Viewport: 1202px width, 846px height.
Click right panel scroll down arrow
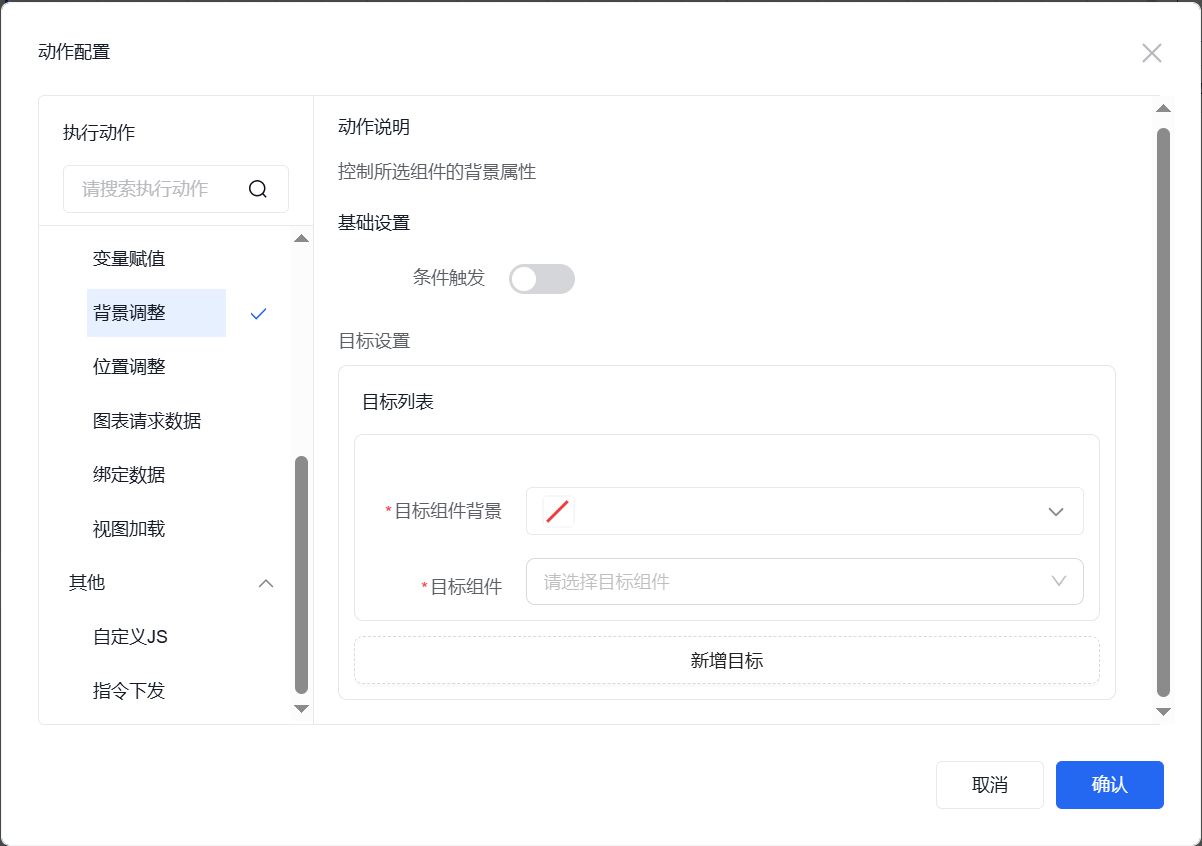1163,711
